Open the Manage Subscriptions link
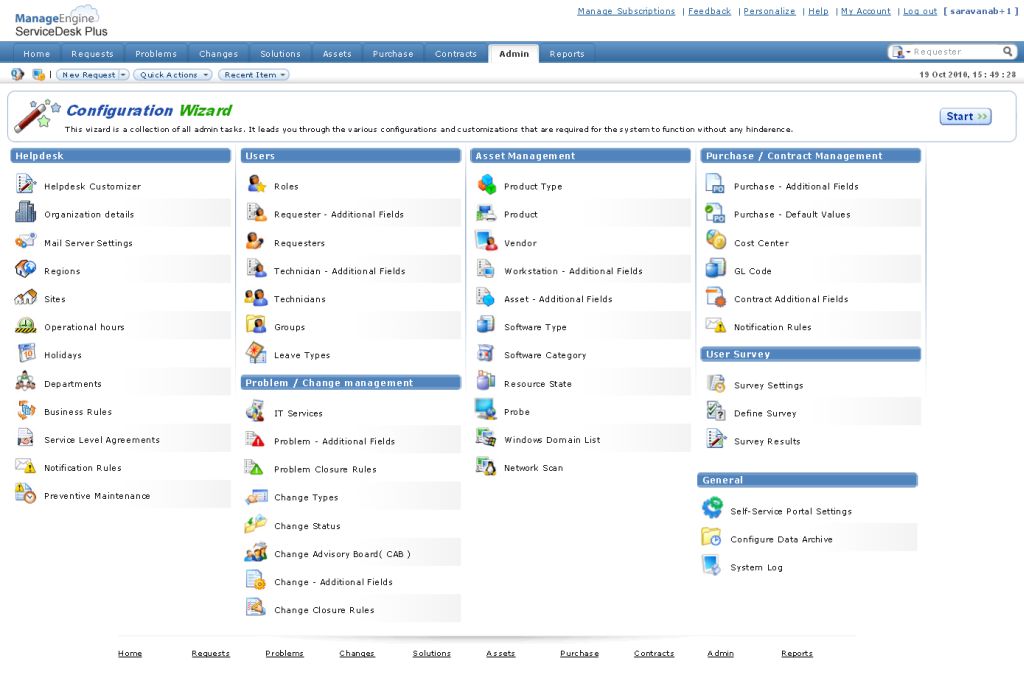This screenshot has height=675, width=1024. (x=626, y=11)
